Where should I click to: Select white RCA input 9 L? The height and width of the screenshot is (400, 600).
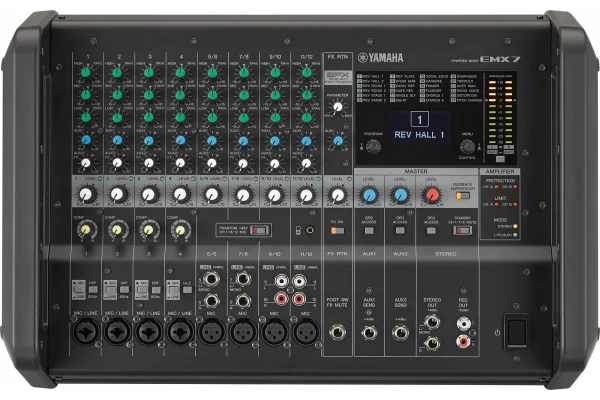click(x=281, y=282)
